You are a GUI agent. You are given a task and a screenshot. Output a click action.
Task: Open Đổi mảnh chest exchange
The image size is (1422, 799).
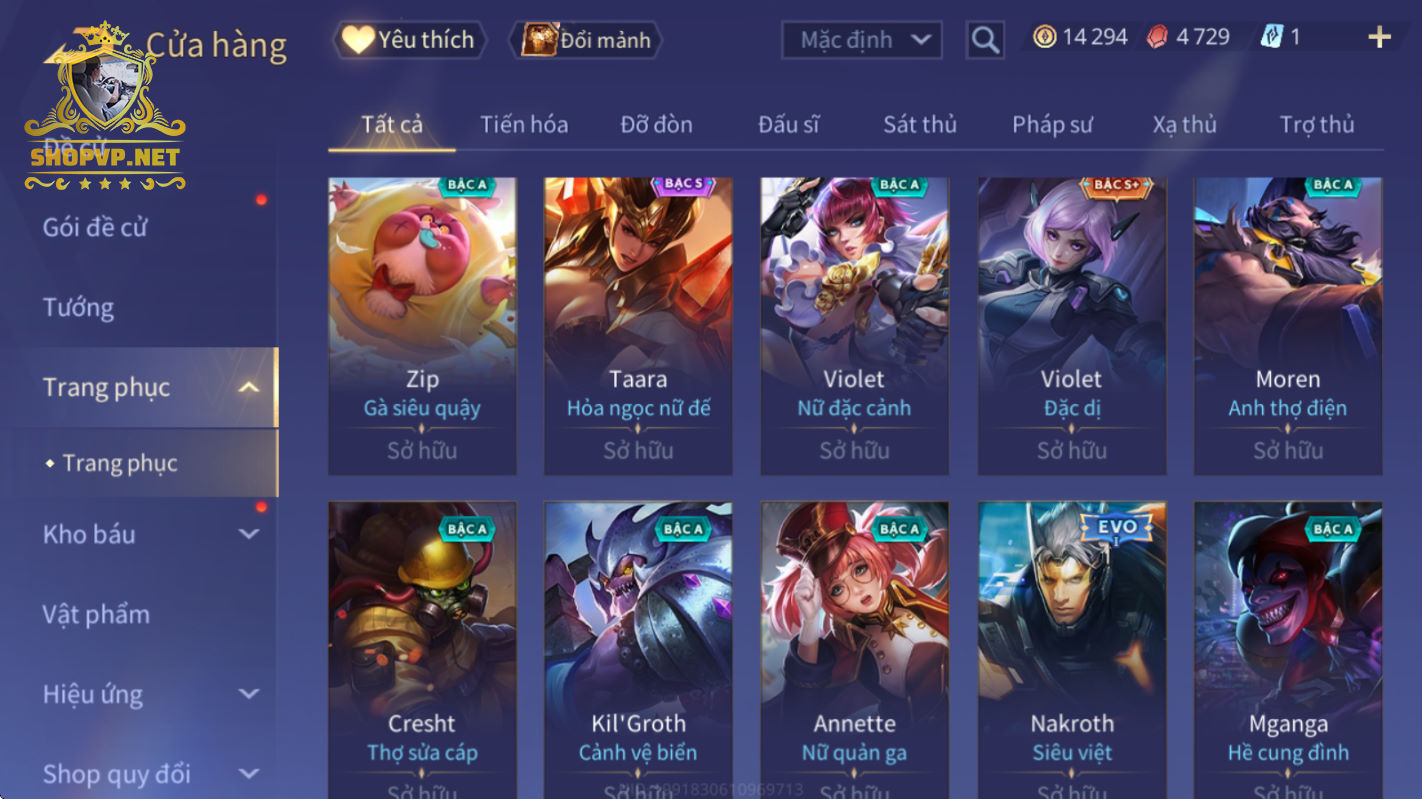click(x=586, y=40)
